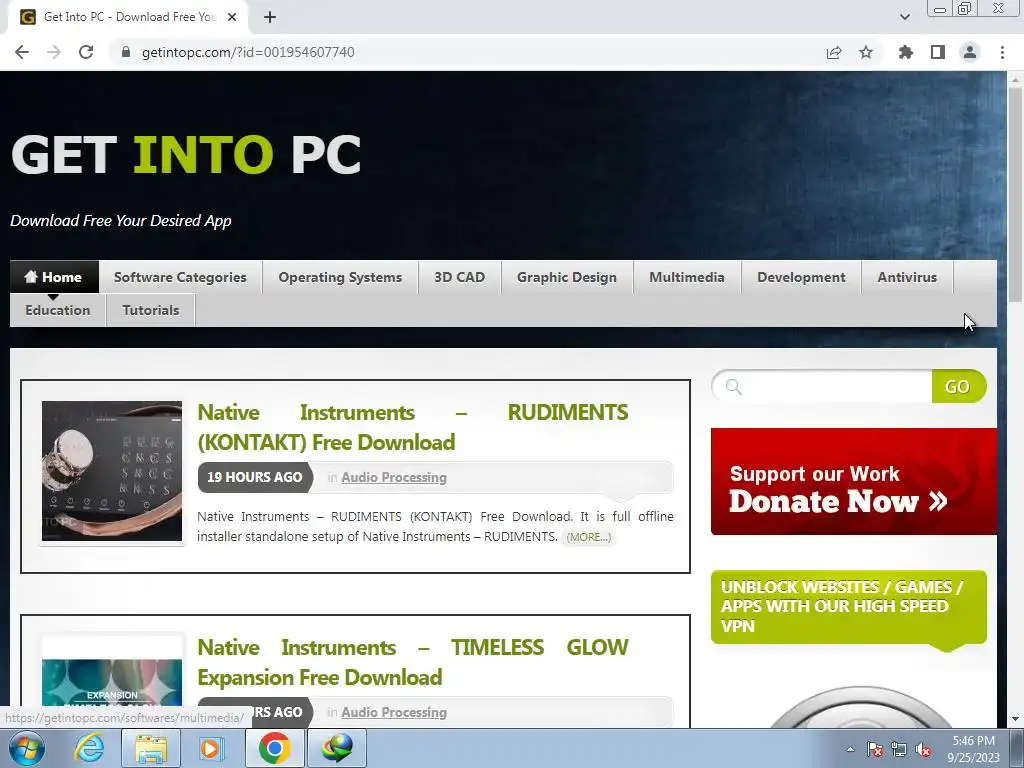Open Antivirus menu item
This screenshot has height=768, width=1024.
click(907, 277)
